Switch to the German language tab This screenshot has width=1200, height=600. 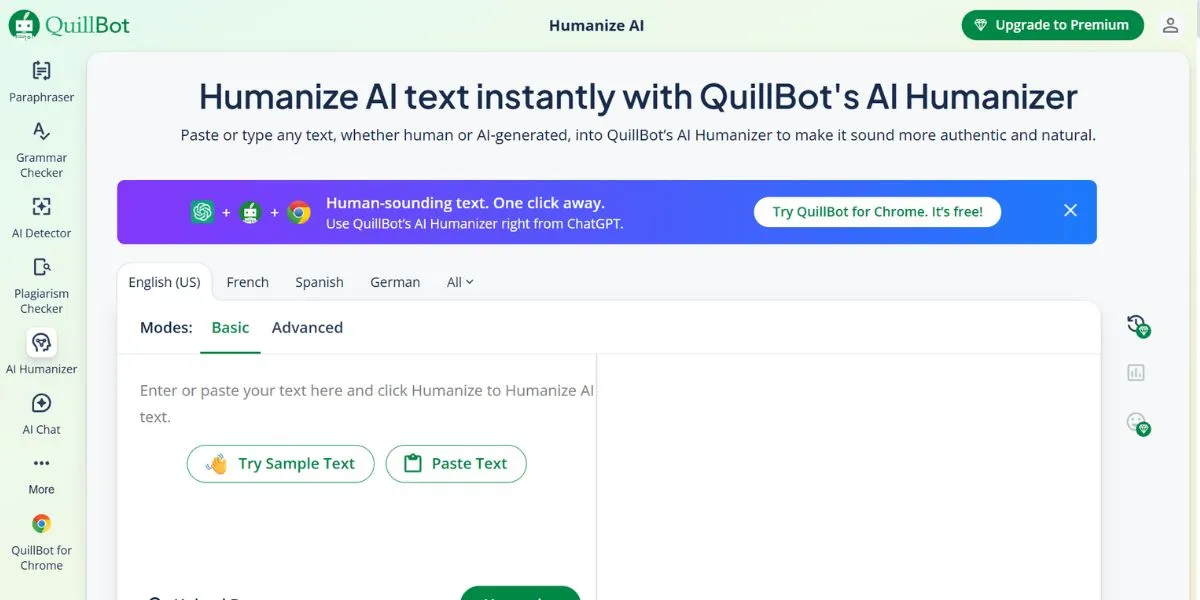[x=394, y=282]
